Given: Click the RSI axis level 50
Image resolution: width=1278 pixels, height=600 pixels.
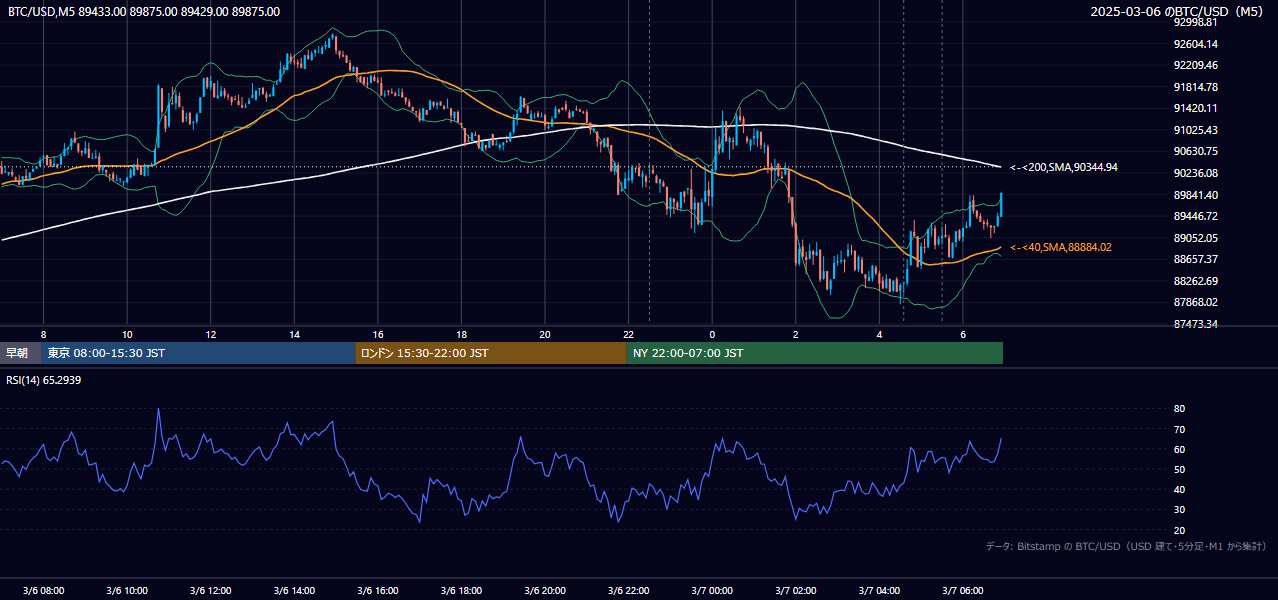Looking at the screenshot, I should 1179,469.
